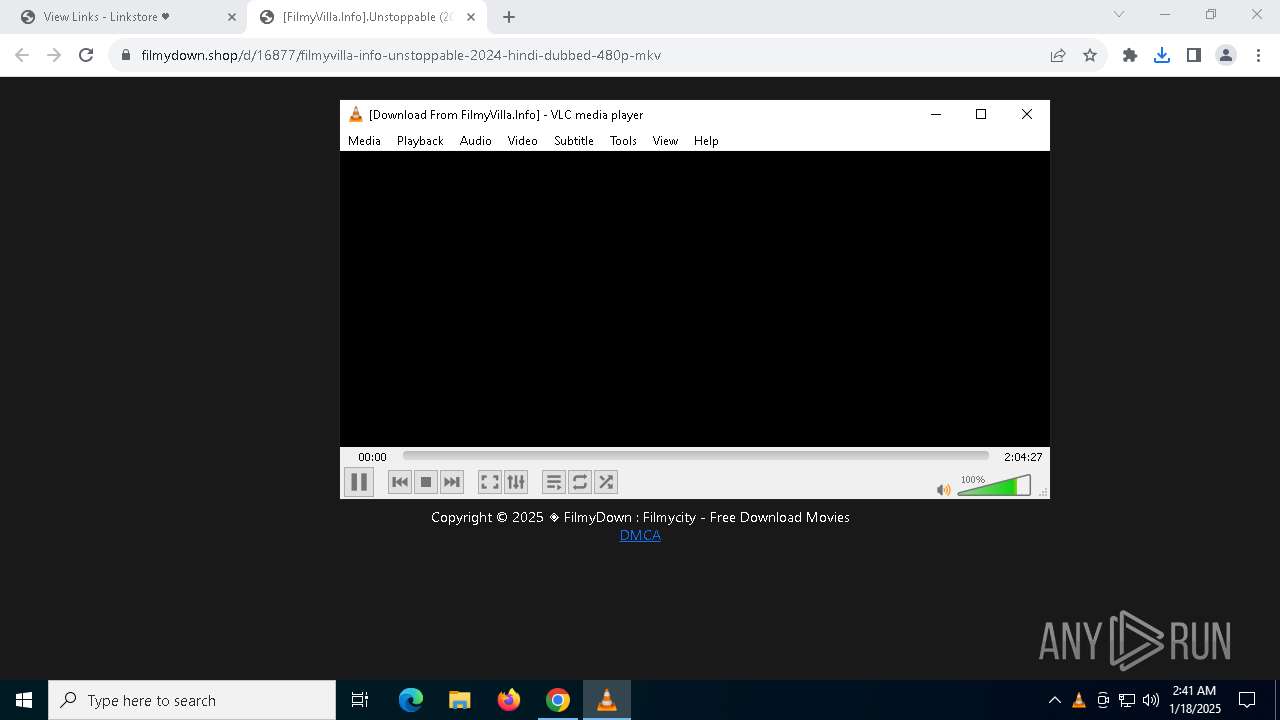1280x720 pixels.
Task: Go forward in Chrome
Action: [x=54, y=55]
